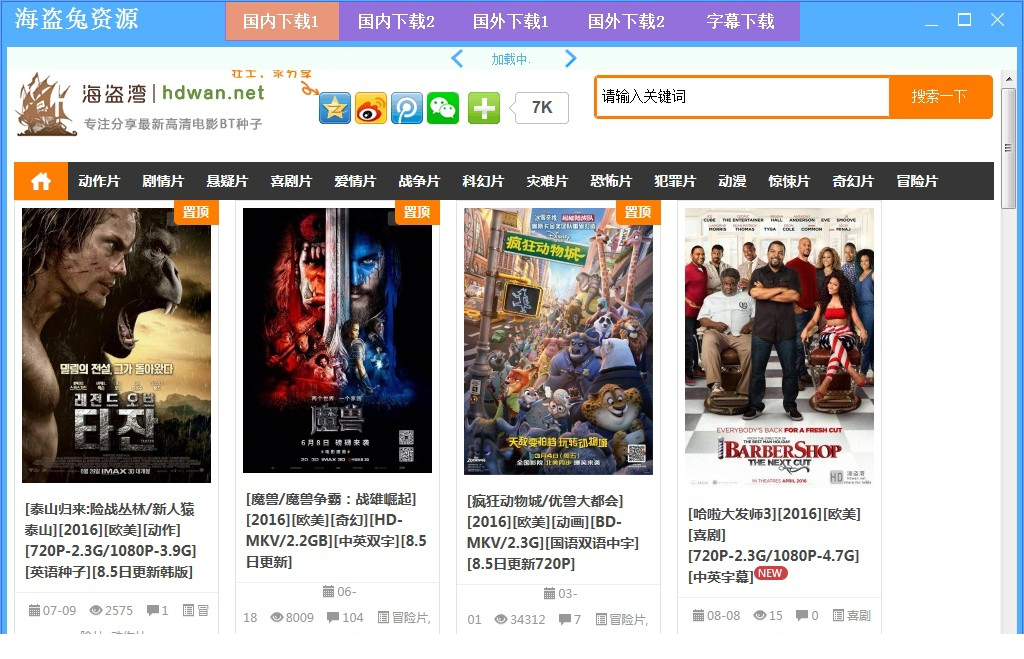
Task: Select the 科幻片 category
Action: pyautogui.click(x=483, y=181)
